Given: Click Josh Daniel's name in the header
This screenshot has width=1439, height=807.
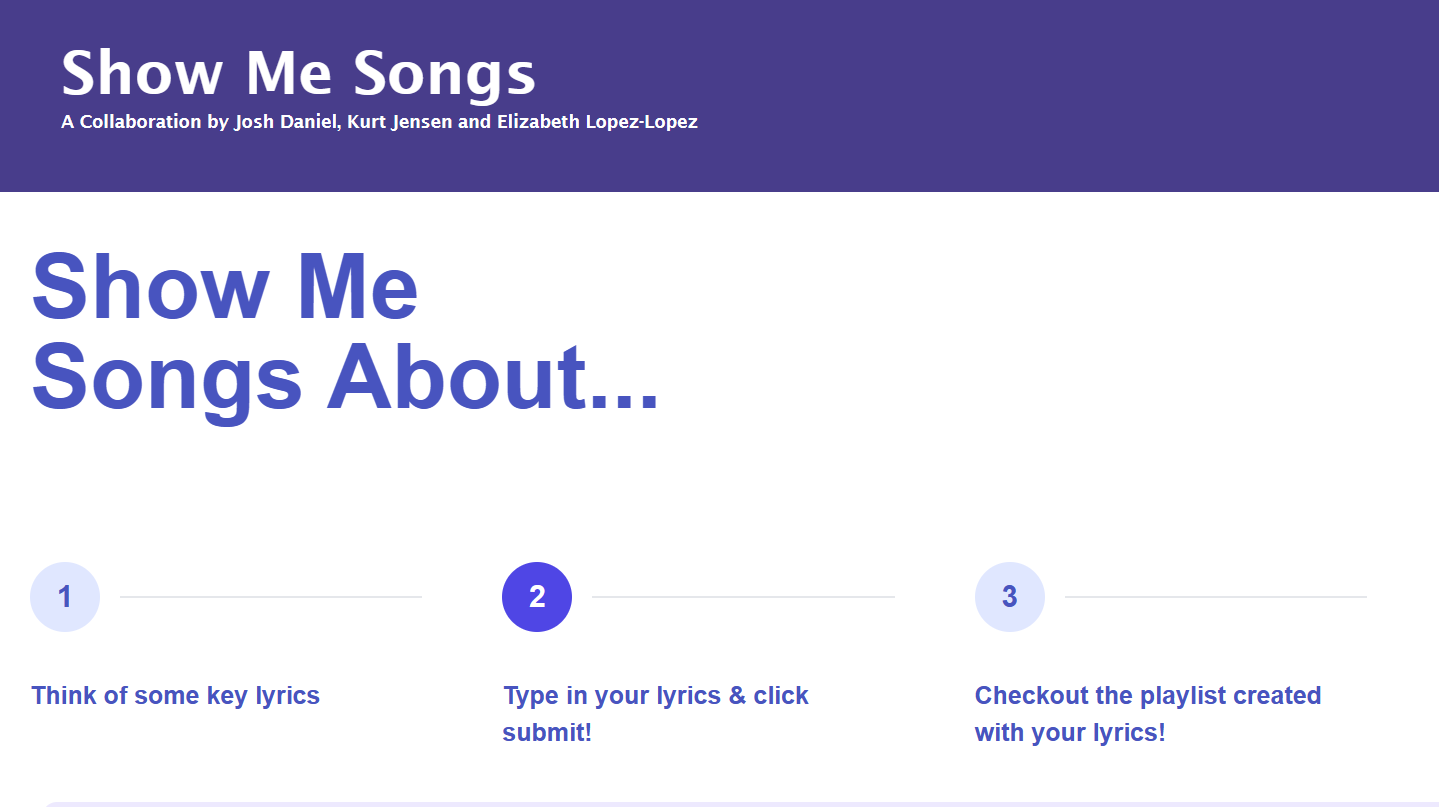Looking at the screenshot, I should pyautogui.click(x=286, y=122).
